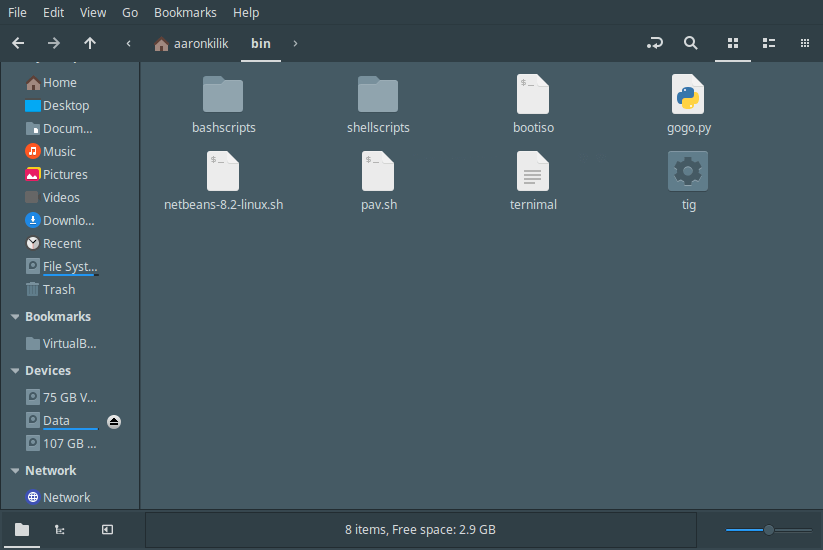Screen dimensions: 823x550
Task: Open Trash from the sidebar
Action: (x=58, y=290)
